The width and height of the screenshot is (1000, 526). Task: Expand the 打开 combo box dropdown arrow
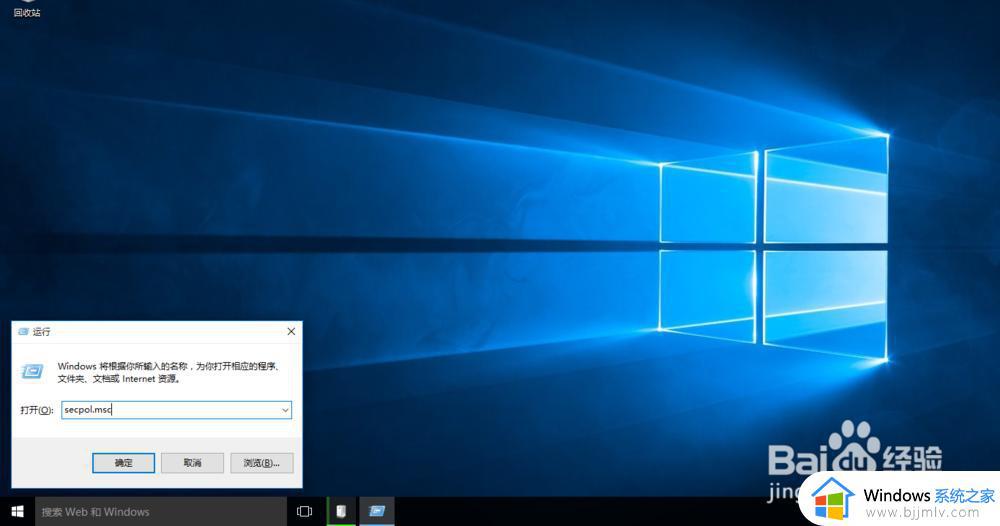point(285,410)
